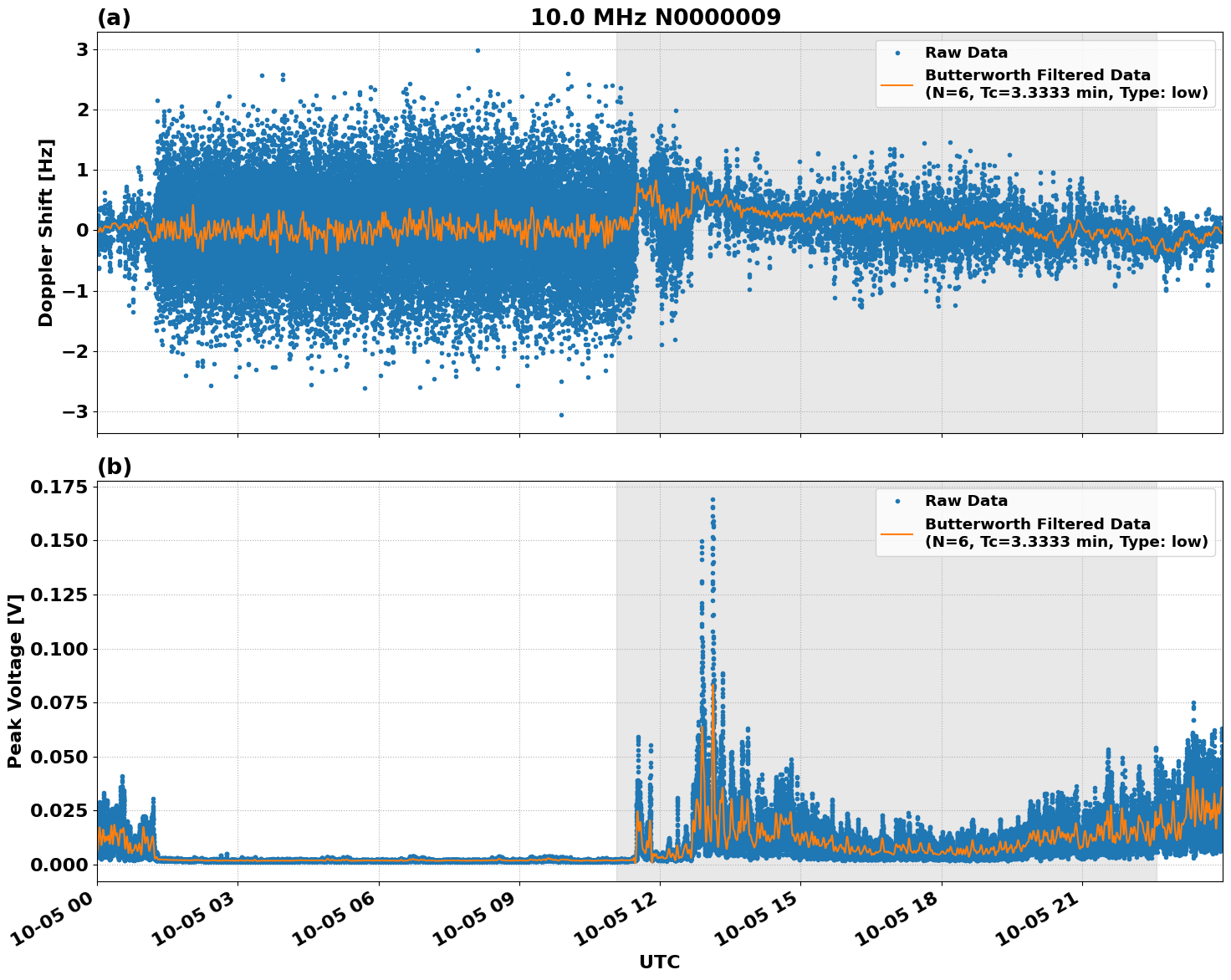Click the orange line sample in bottom legend

click(897, 533)
